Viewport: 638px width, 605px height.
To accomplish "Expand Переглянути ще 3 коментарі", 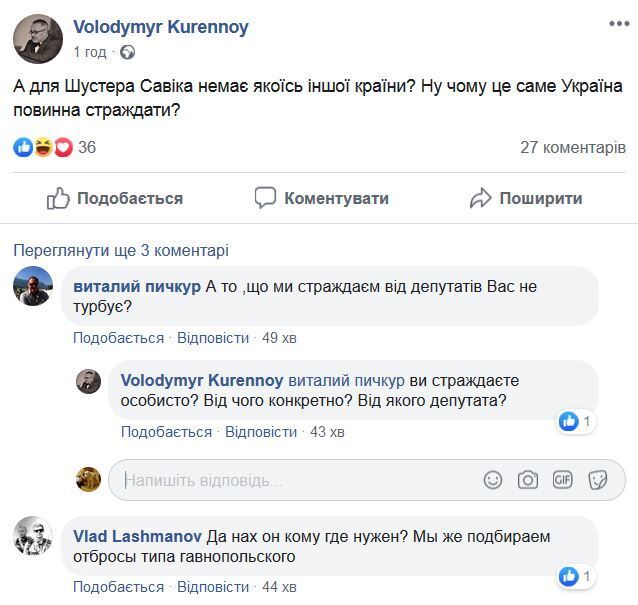I will point(120,250).
